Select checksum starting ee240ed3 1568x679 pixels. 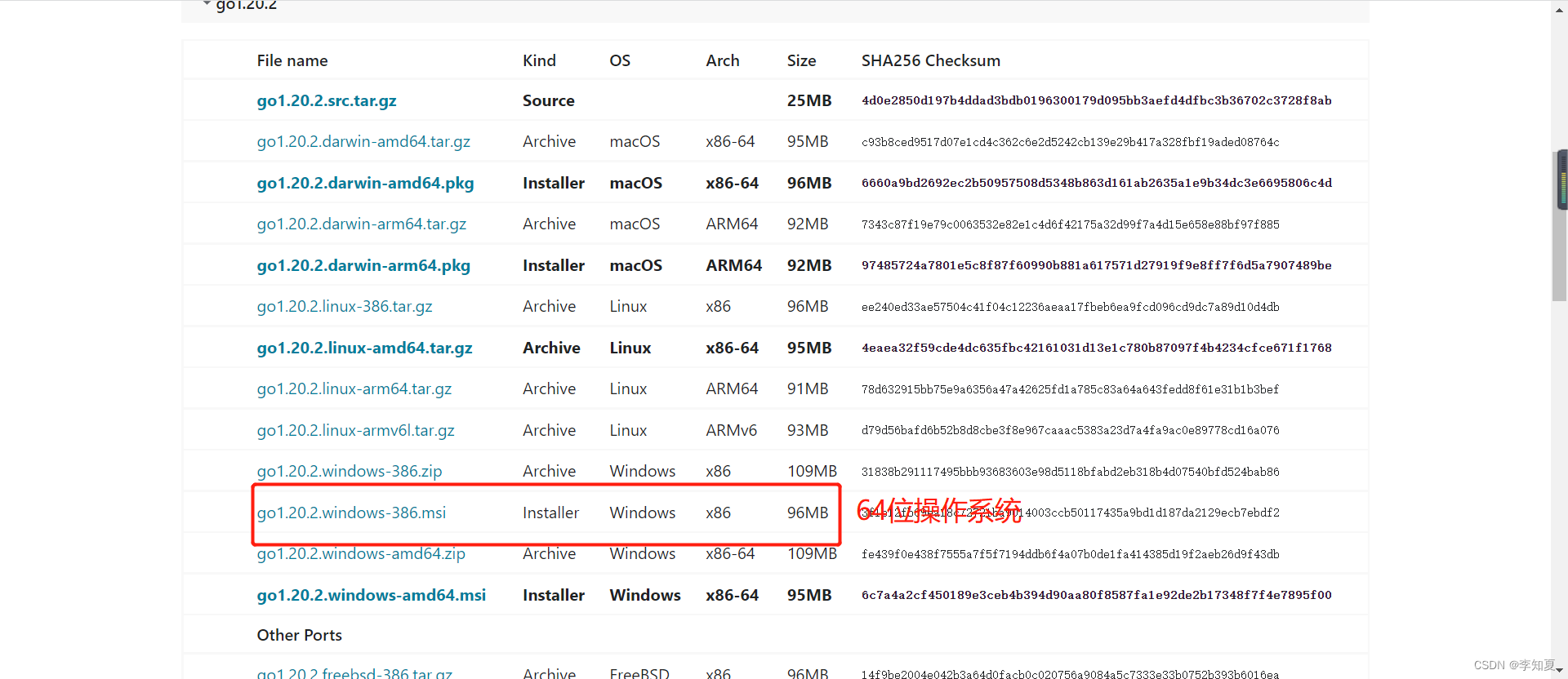coord(1071,307)
